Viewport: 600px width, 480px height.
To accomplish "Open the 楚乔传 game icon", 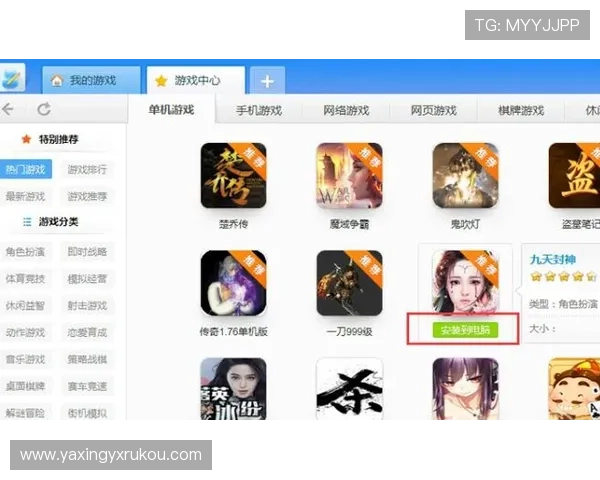I will tap(233, 176).
